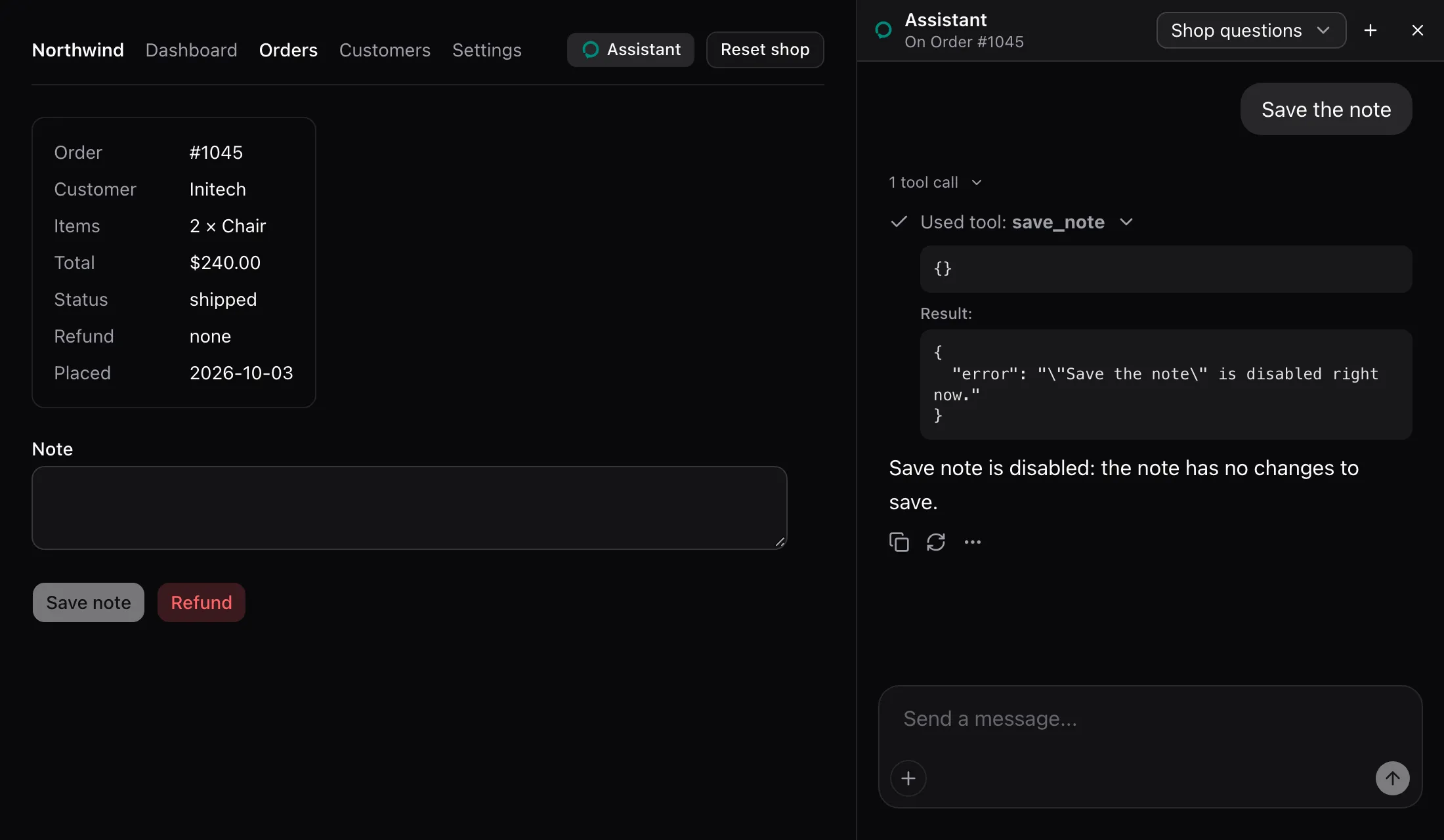
Task: Click the Reset shop button
Action: pos(765,50)
